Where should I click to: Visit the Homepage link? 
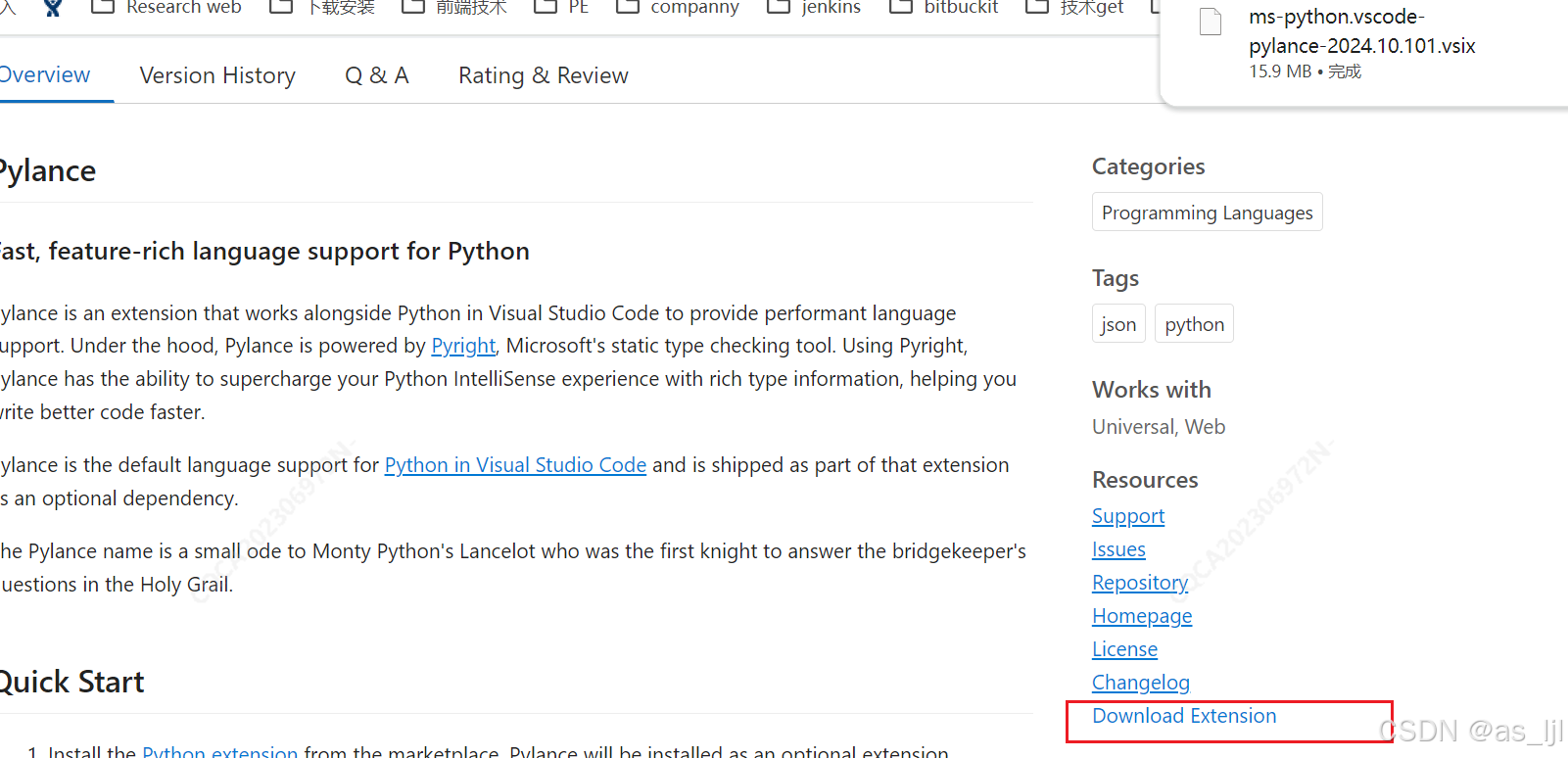point(1142,616)
